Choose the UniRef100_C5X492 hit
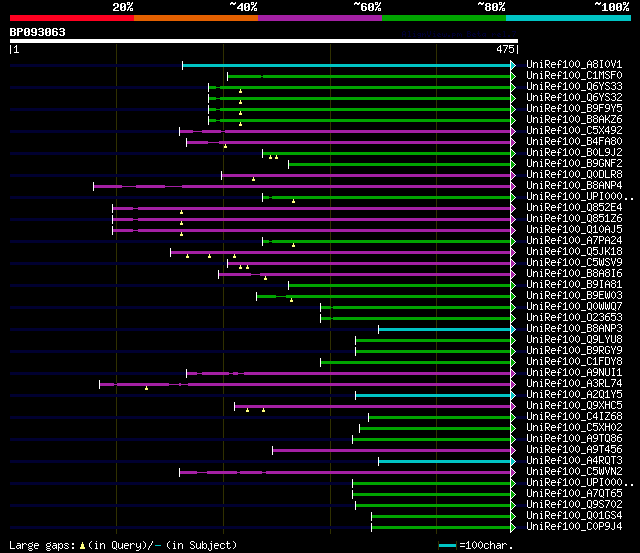This screenshot has height=553, width=640. coord(574,131)
